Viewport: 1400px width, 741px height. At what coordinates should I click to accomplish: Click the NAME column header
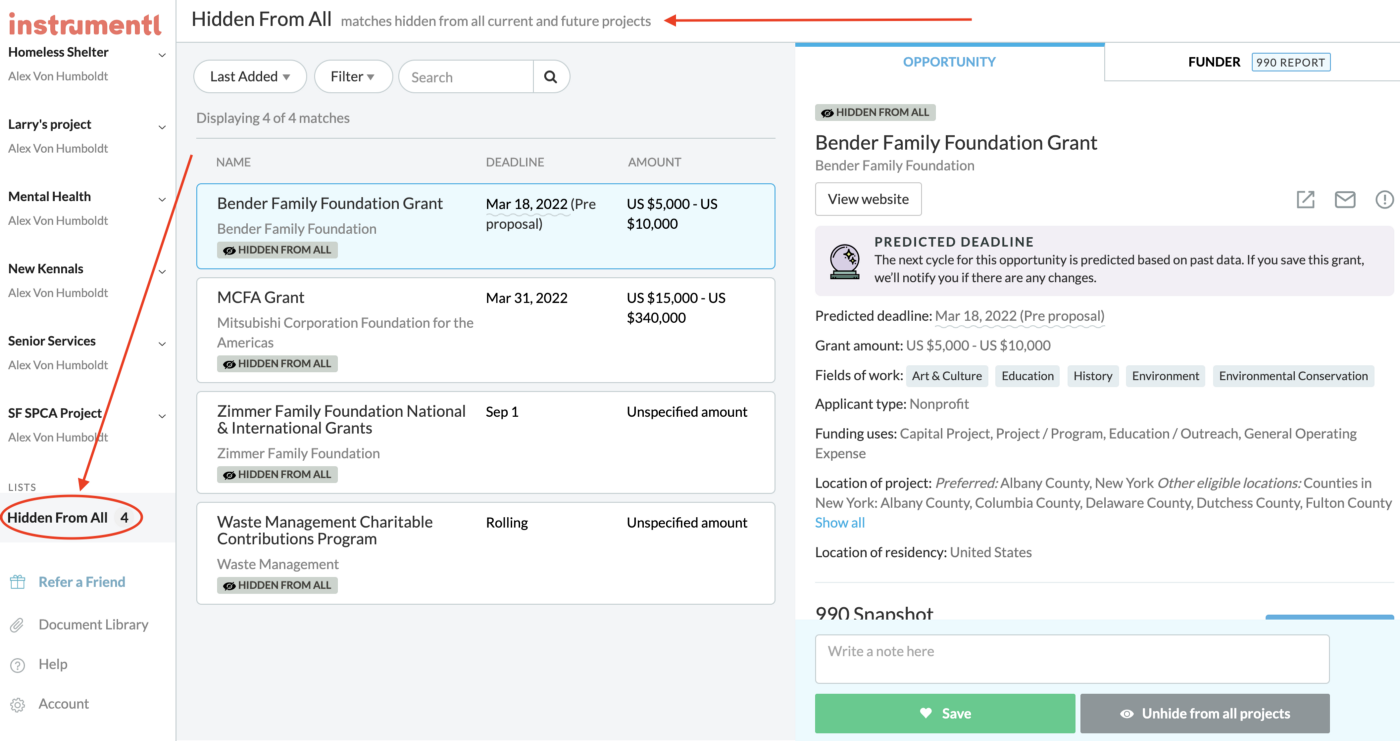tap(234, 162)
